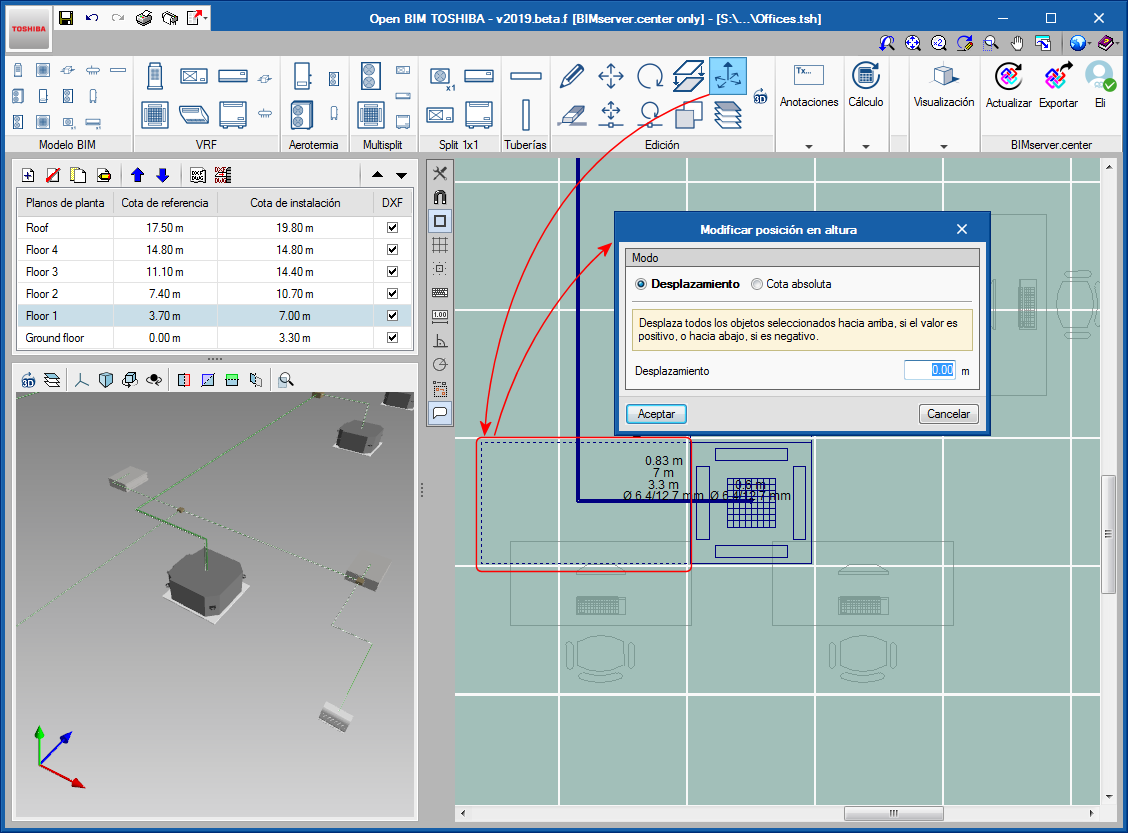Image resolution: width=1128 pixels, height=833 pixels.
Task: Click the horizontal scrollbar thumb in plan view
Action: pos(893,814)
